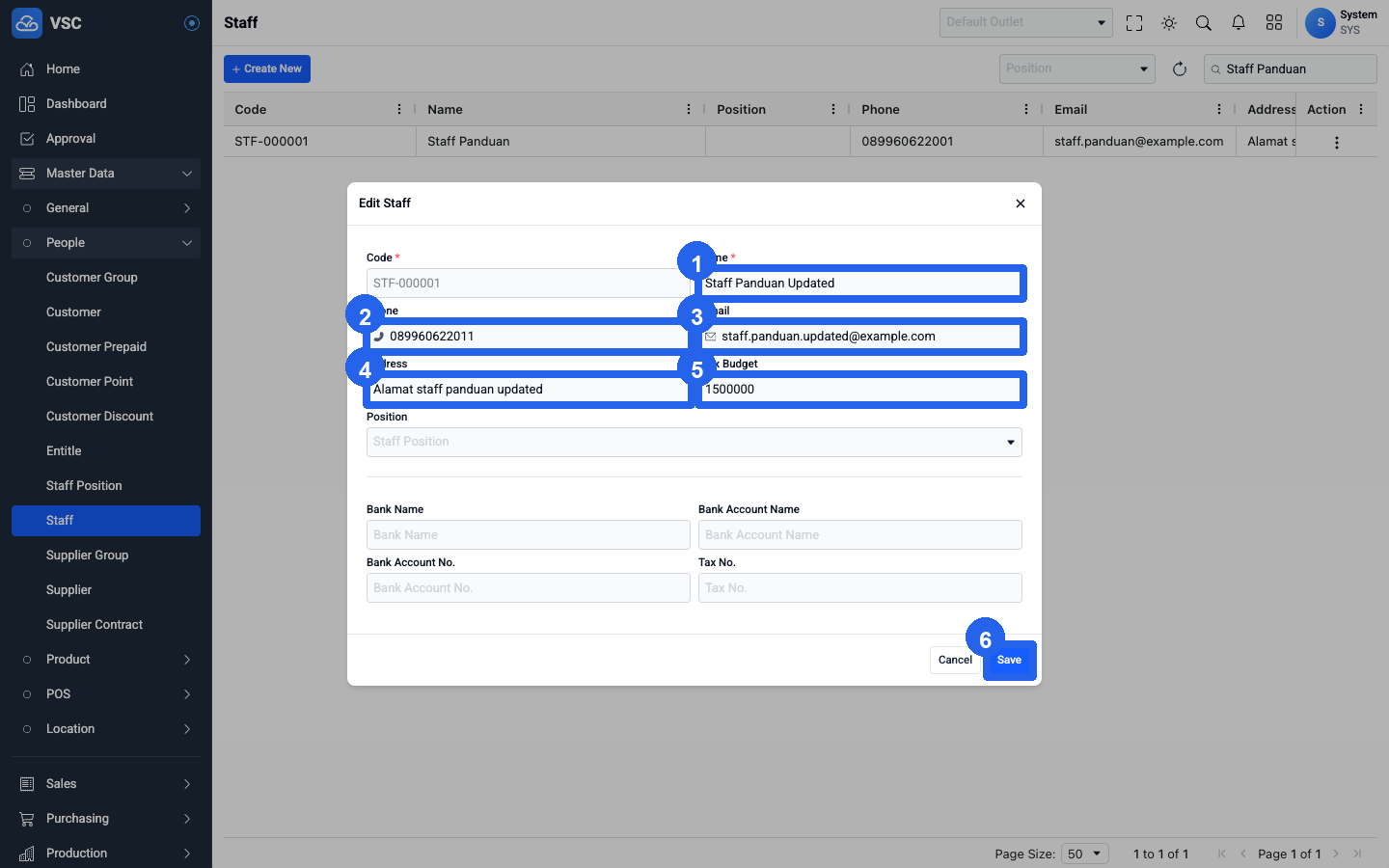
Task: Open Code column menu dots
Action: 399,109
